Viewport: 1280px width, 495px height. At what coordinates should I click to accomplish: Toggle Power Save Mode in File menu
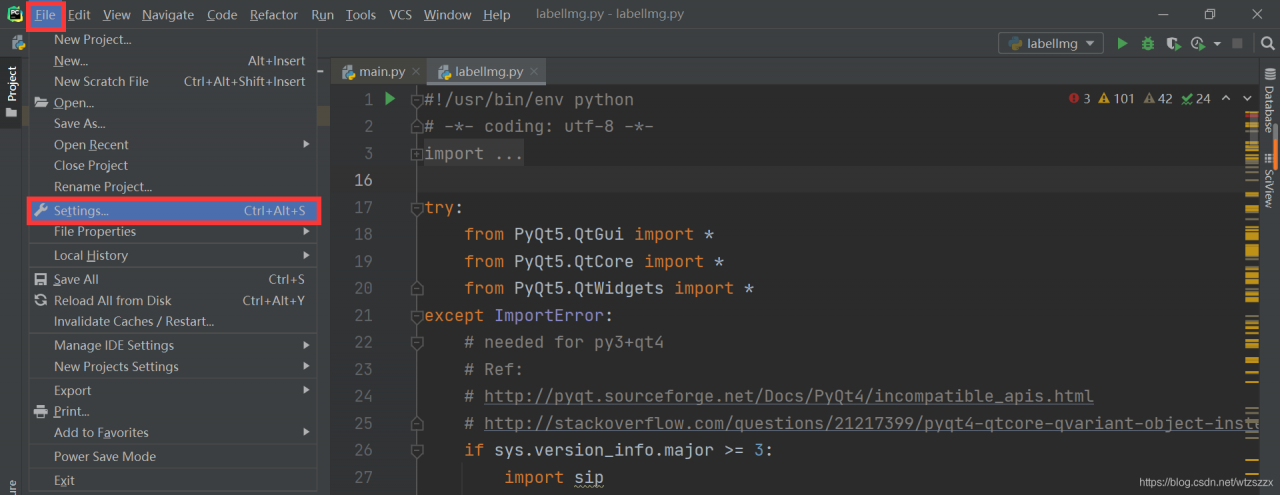tap(104, 456)
